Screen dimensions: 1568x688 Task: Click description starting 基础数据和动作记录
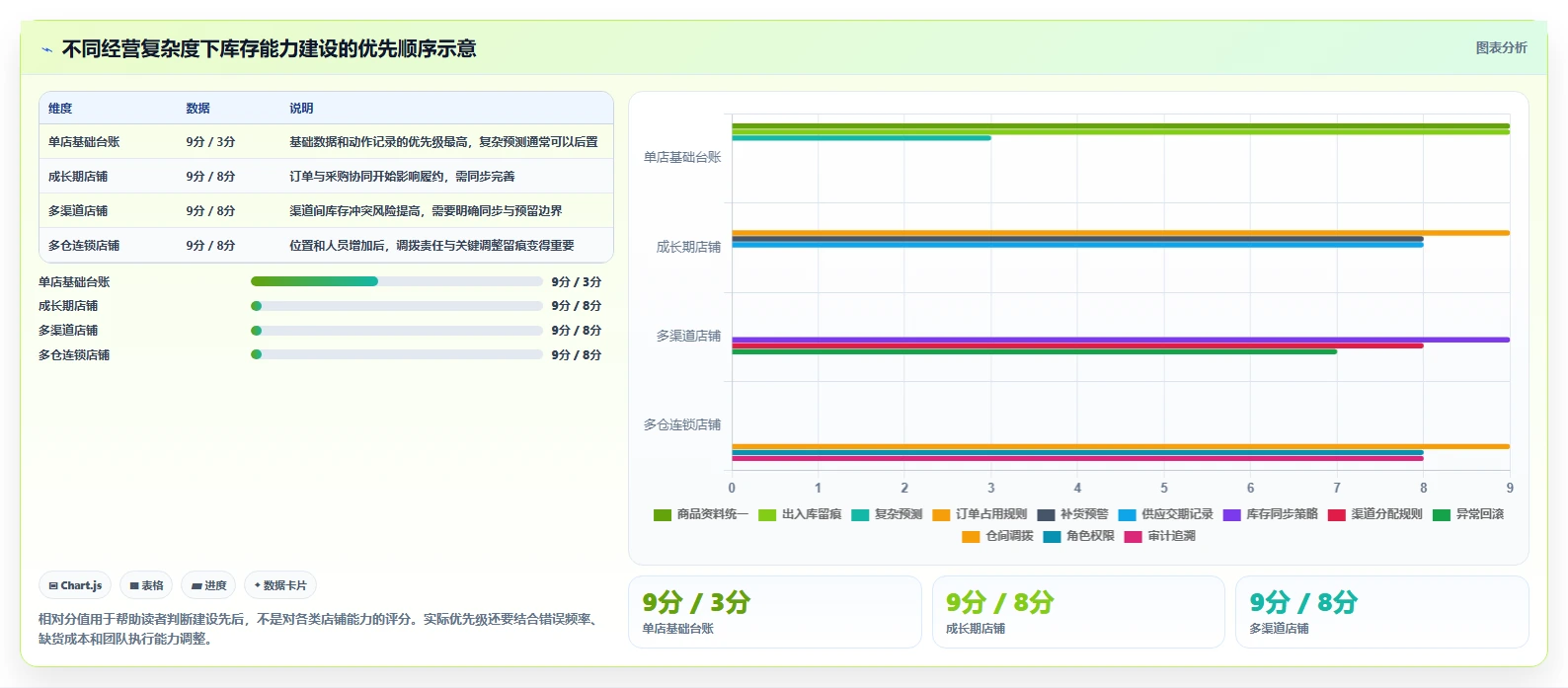tap(443, 142)
